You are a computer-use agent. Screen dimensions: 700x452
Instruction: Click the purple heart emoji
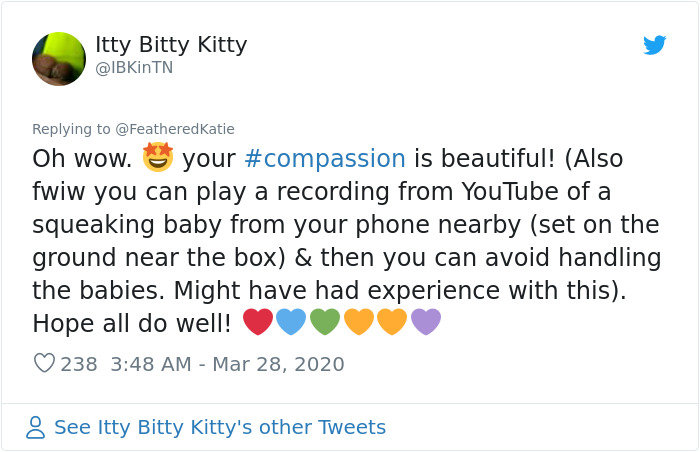pyautogui.click(x=426, y=322)
